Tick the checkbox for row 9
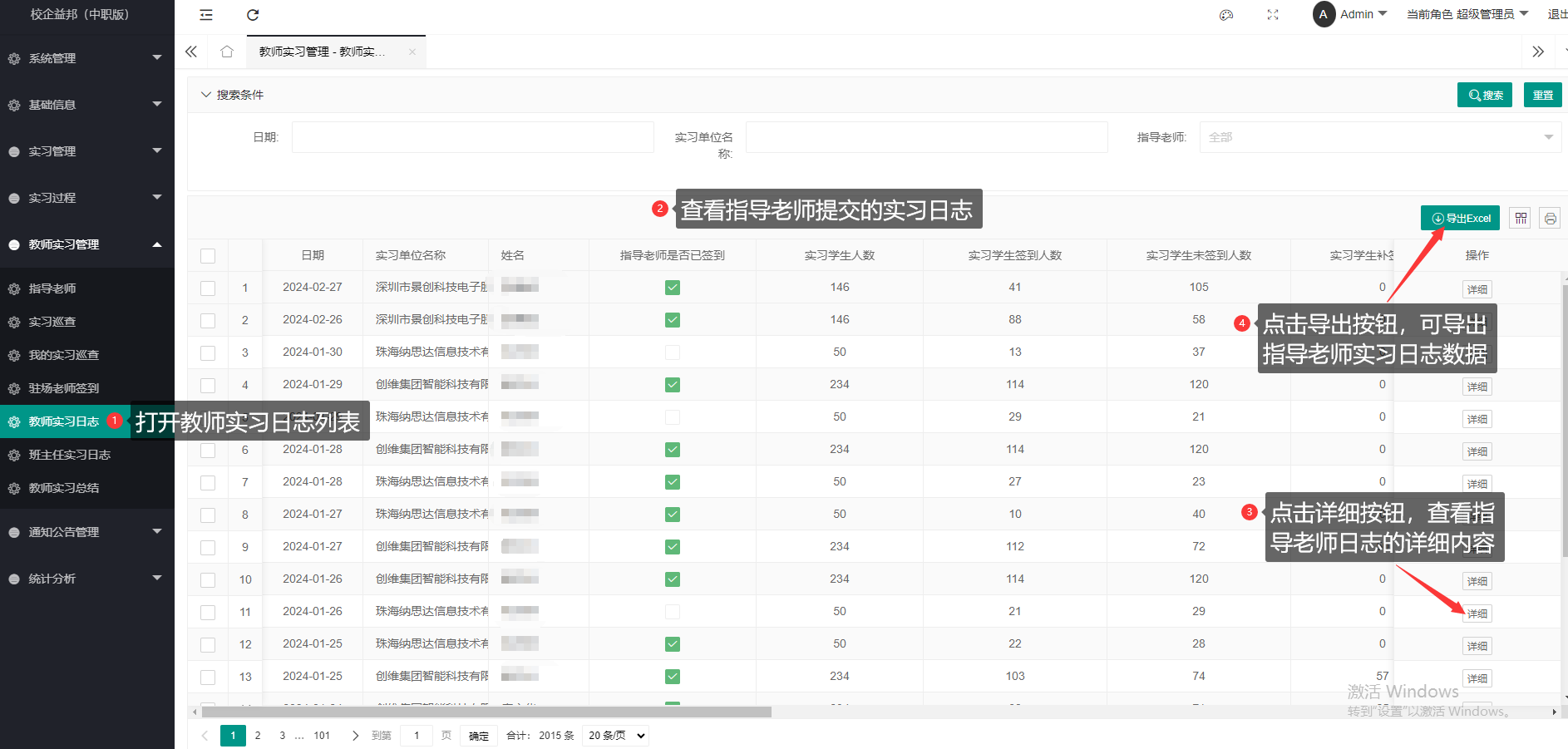 coord(208,548)
